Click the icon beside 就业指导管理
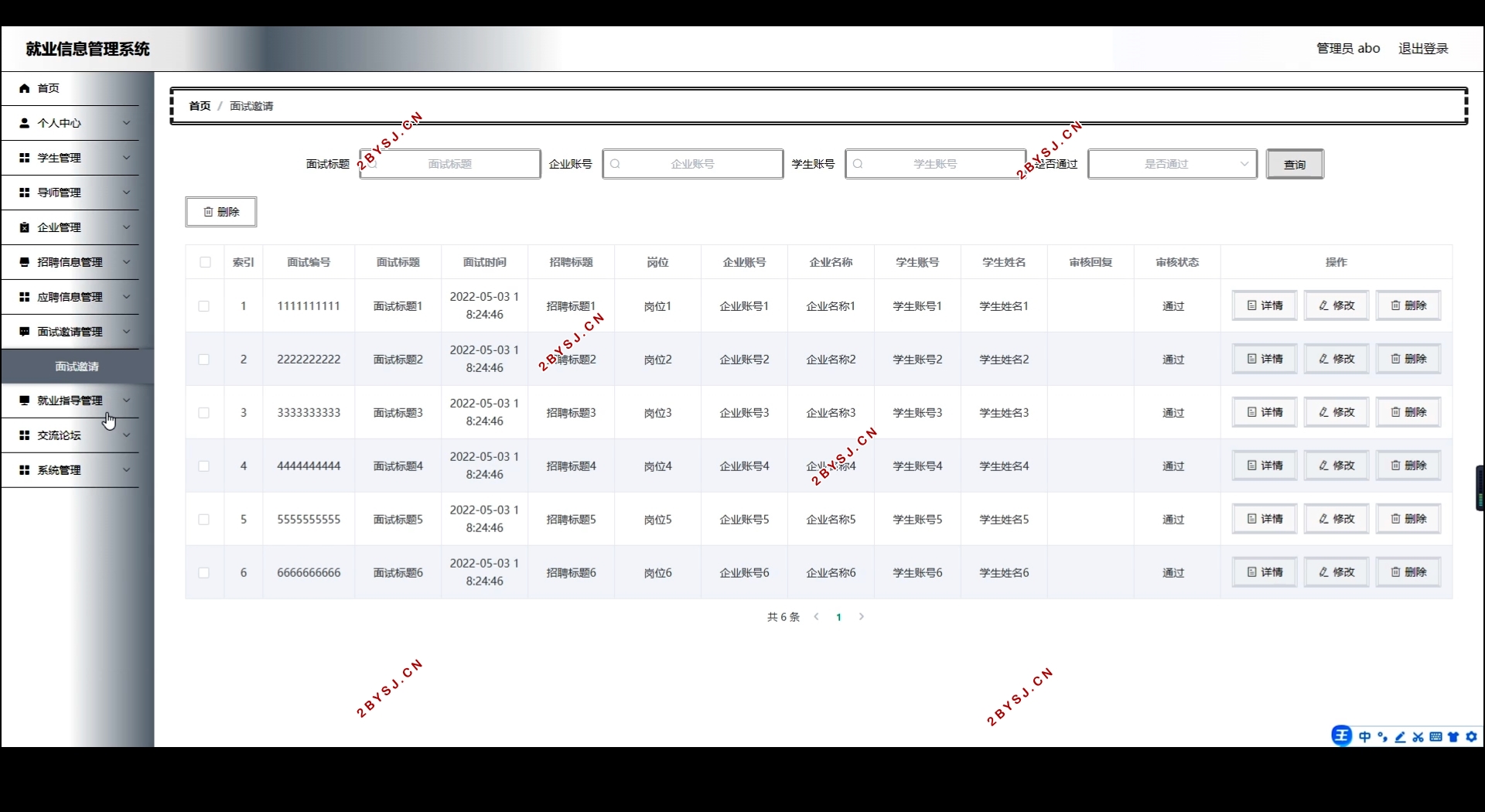The width and height of the screenshot is (1485, 812). [25, 401]
